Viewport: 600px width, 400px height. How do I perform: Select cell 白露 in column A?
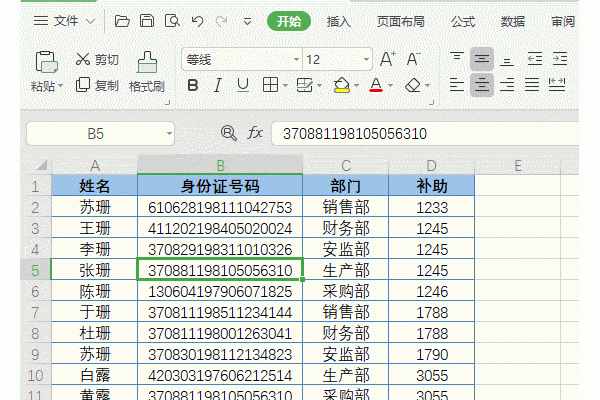coord(95,375)
